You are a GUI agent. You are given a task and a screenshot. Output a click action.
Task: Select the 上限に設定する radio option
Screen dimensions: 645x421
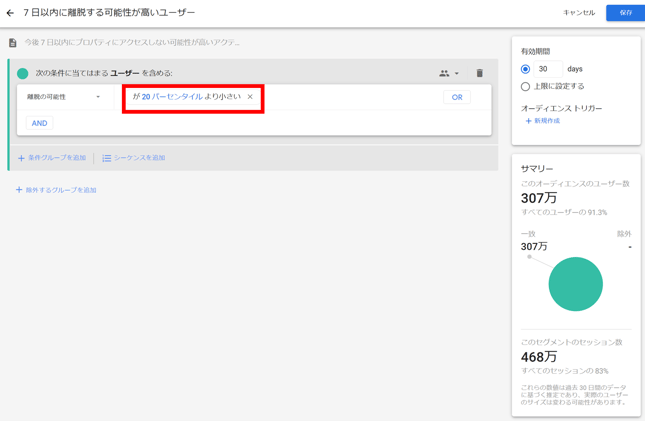click(525, 87)
